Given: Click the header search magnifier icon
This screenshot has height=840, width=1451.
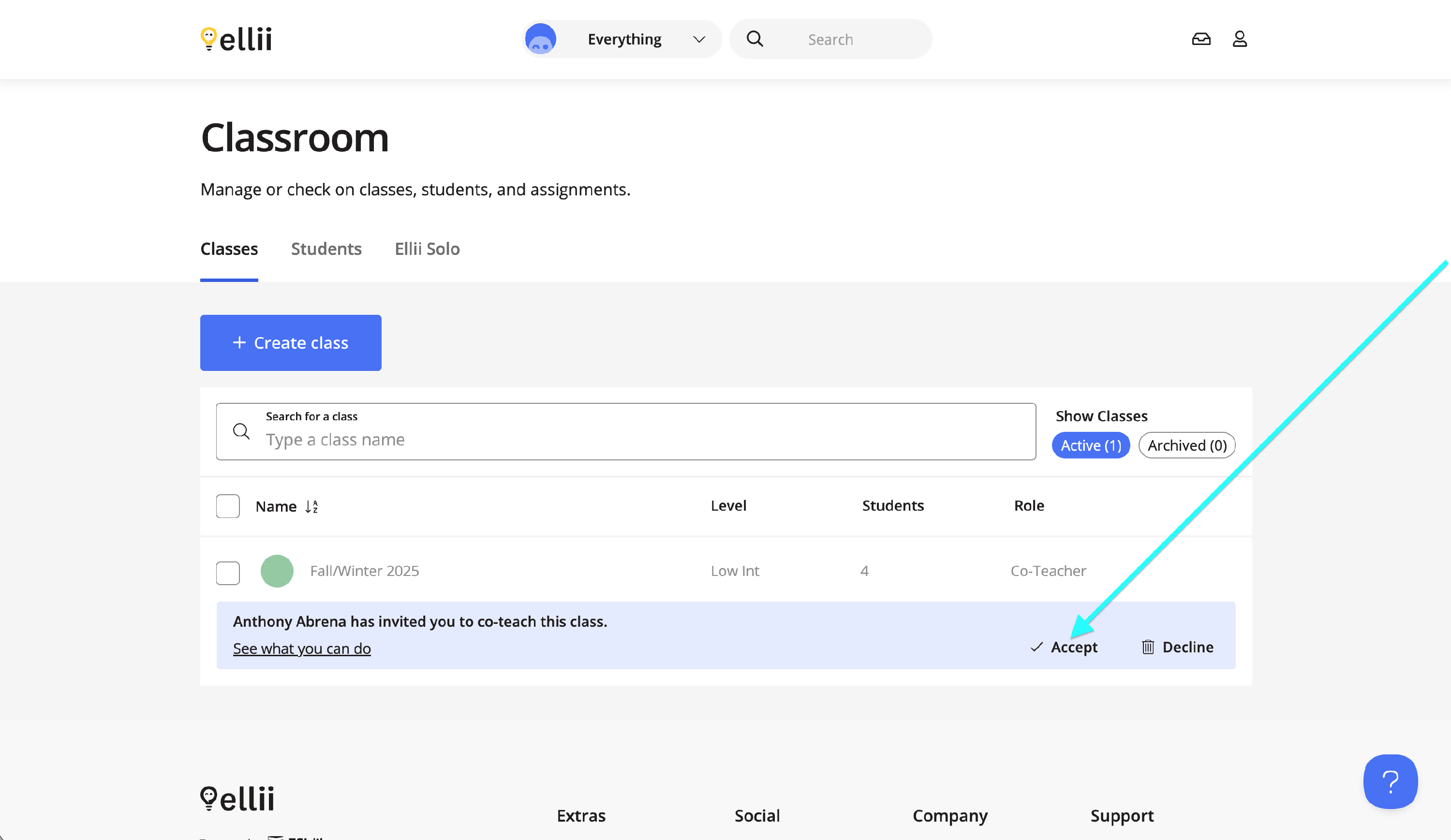Looking at the screenshot, I should pos(755,39).
